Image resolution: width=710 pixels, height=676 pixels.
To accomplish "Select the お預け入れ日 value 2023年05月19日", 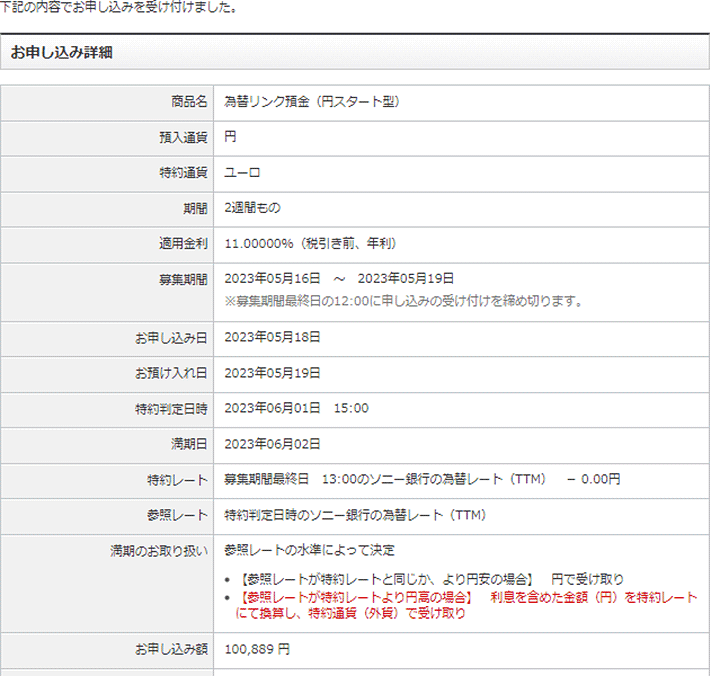I will [273, 373].
